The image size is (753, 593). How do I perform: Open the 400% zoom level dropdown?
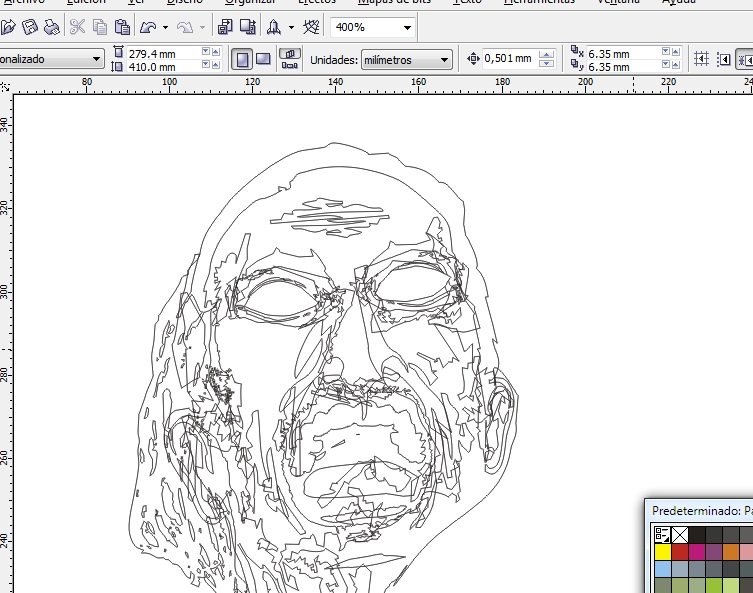[407, 27]
